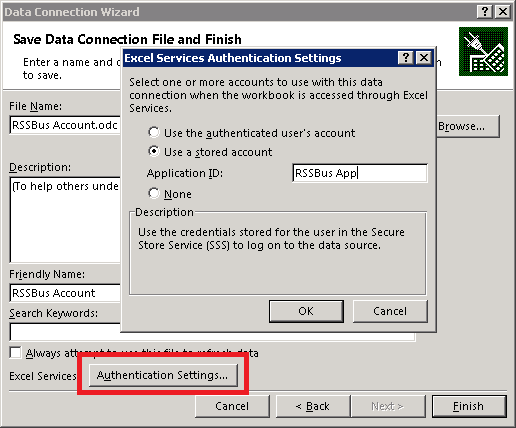Image resolution: width=516 pixels, height=428 pixels.
Task: Click OK in Authentication Settings dialog
Action: [x=306, y=311]
